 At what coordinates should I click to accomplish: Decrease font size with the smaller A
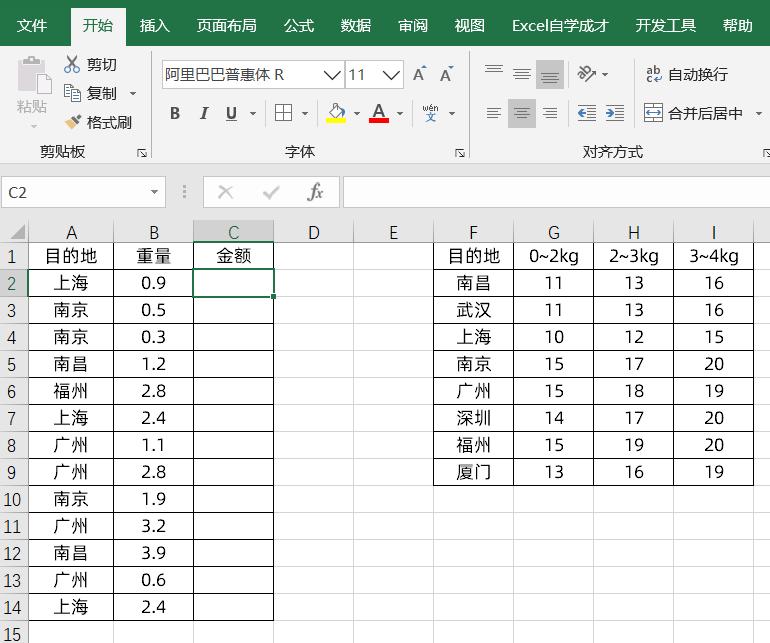point(446,74)
